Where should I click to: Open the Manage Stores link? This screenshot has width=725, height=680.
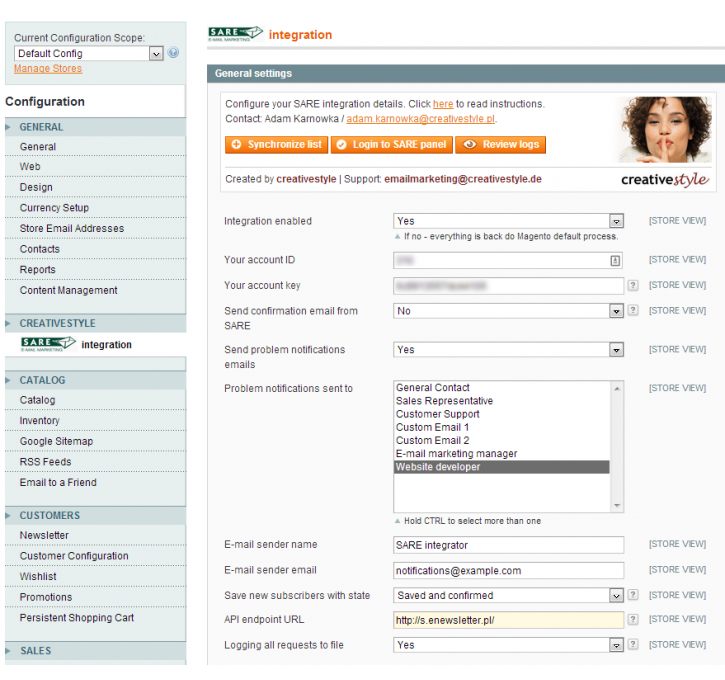click(48, 69)
